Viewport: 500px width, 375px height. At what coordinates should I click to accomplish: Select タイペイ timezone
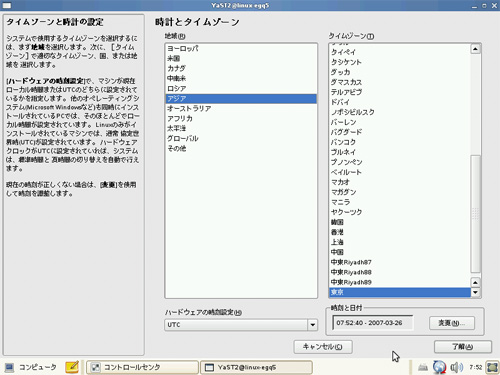click(400, 52)
